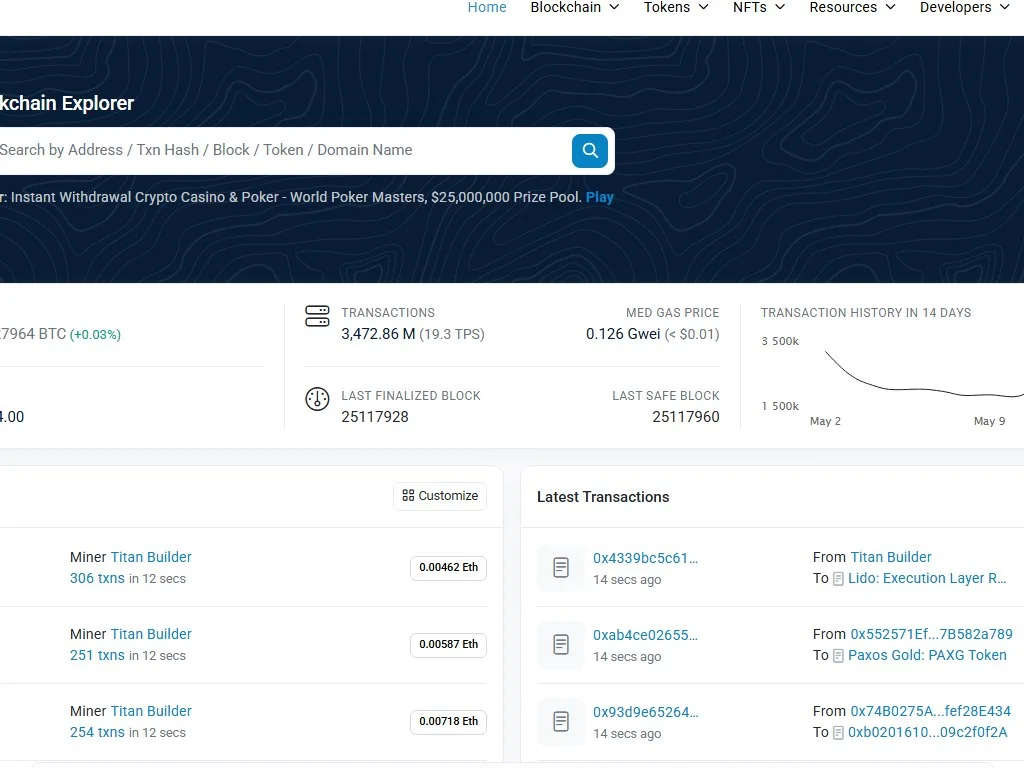Open transaction 0x4339bc5c61...
This screenshot has width=1024, height=768.
coord(645,558)
